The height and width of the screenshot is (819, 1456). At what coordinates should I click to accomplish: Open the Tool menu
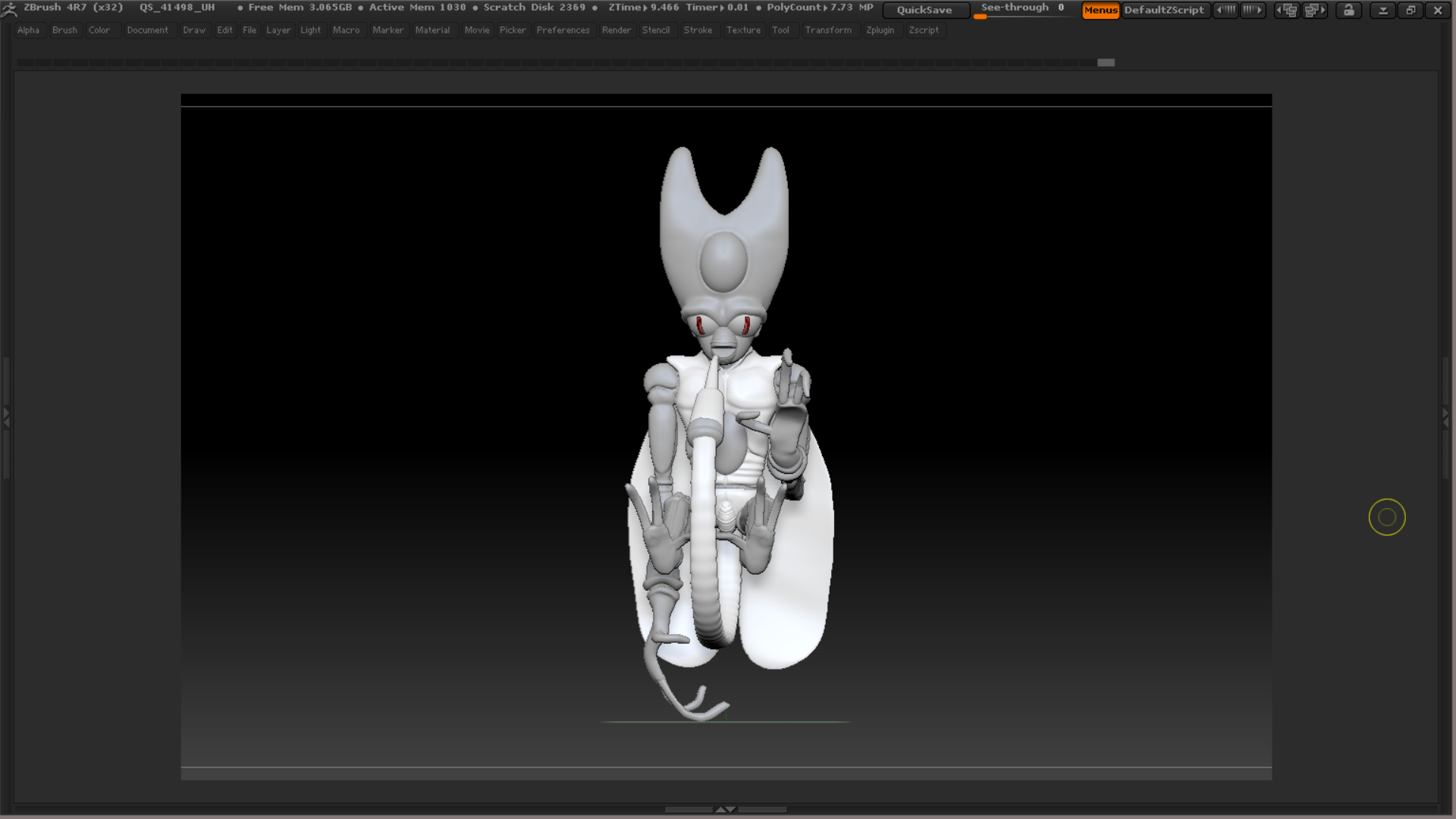[x=780, y=30]
